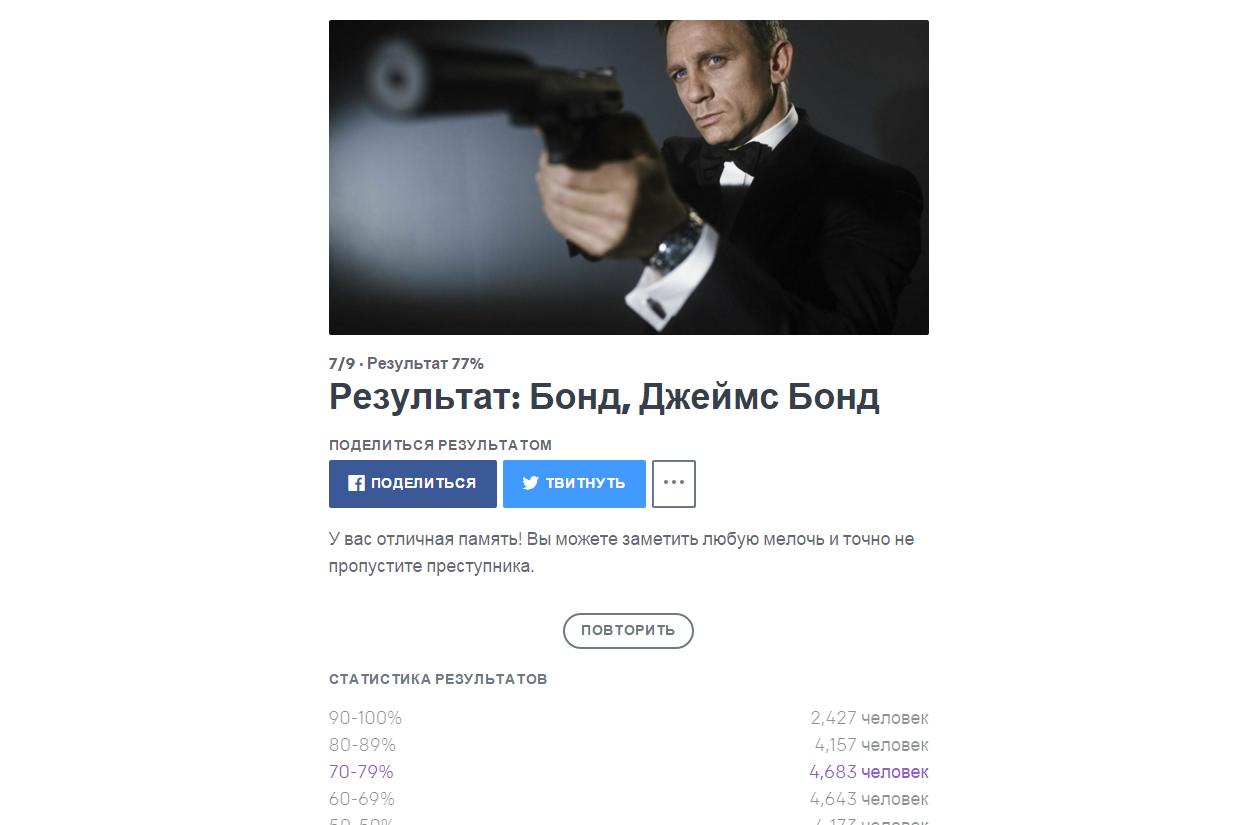Select the 90-100% statistics row label
1256x825 pixels.
pos(365,718)
